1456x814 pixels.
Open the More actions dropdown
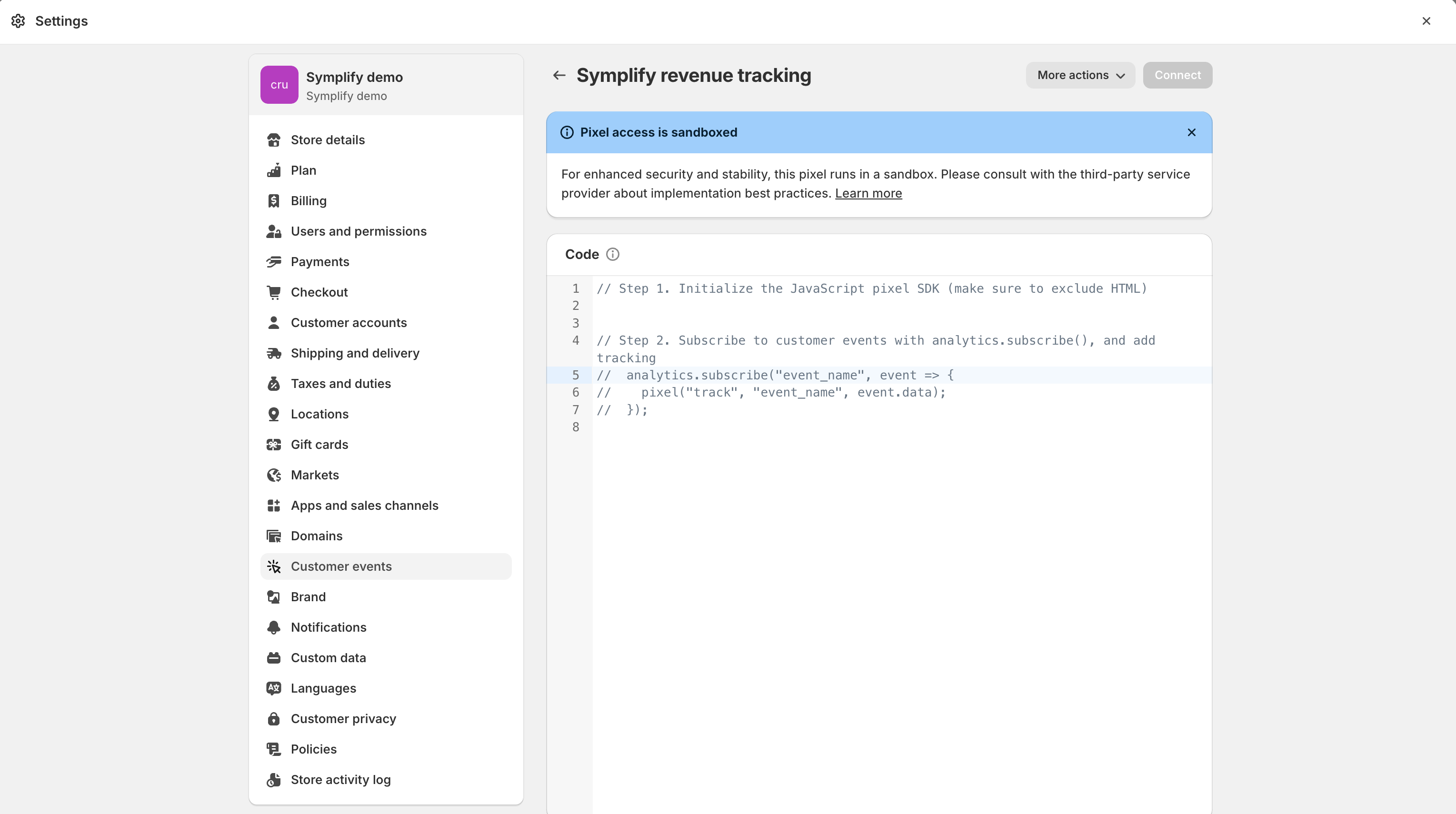pos(1080,75)
